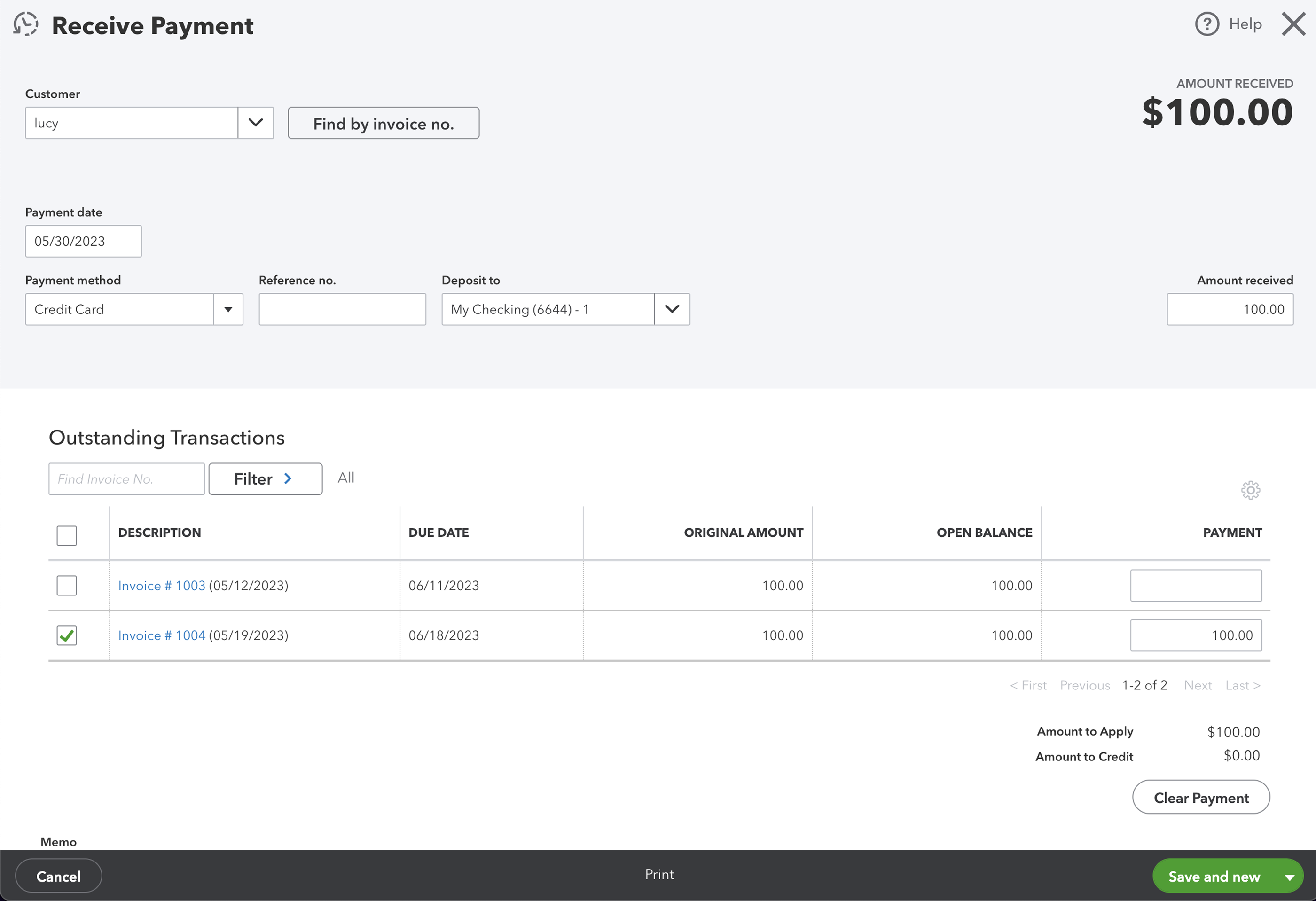The width and height of the screenshot is (1316, 901).
Task: Click the DESCRIPTION column header
Action: coord(160,533)
